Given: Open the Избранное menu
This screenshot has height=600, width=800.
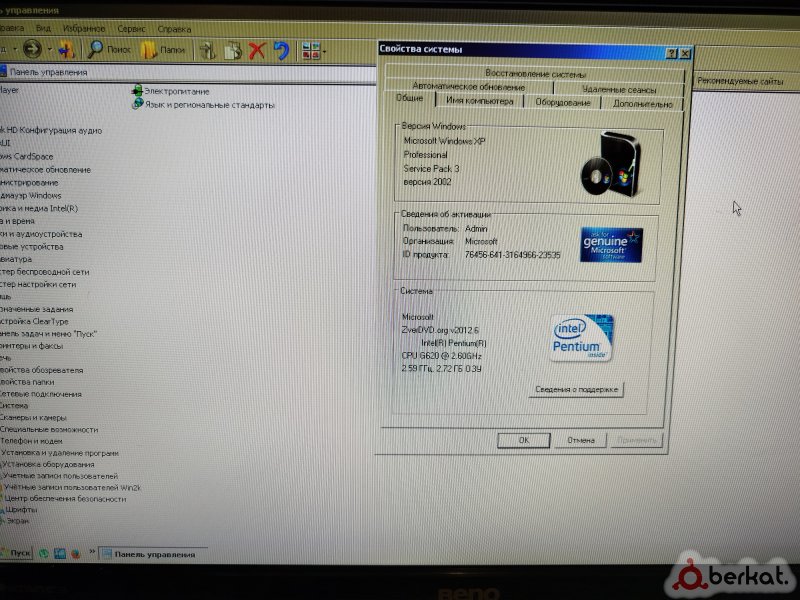Looking at the screenshot, I should point(84,29).
